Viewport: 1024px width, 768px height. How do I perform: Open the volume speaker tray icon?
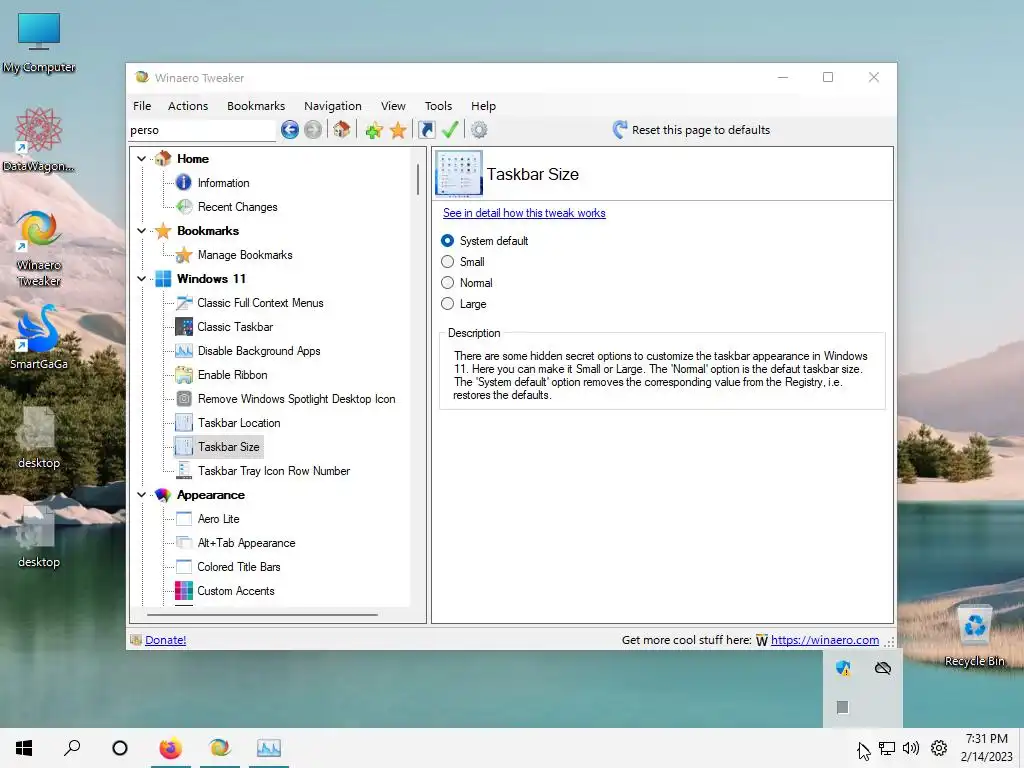click(910, 748)
